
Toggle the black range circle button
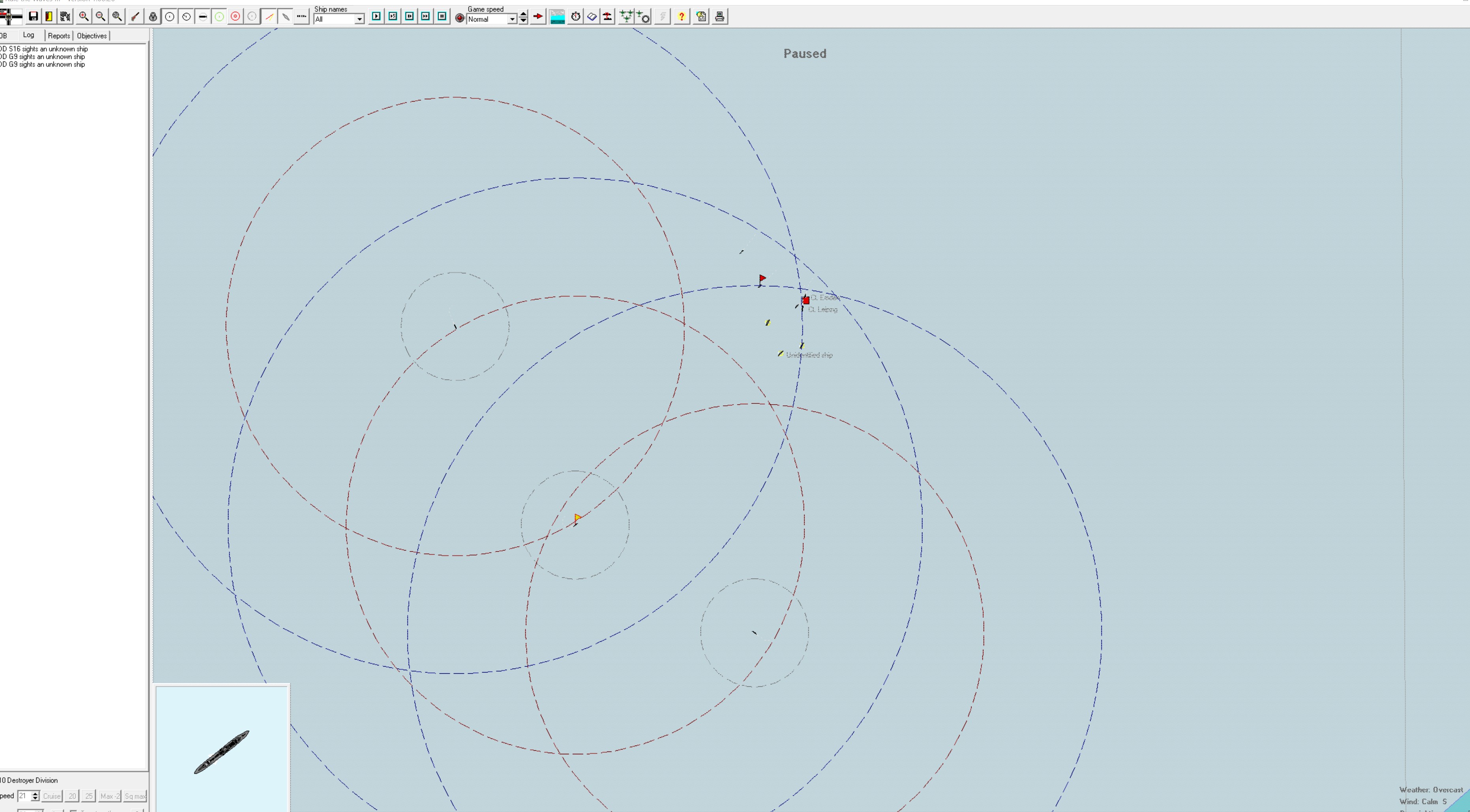(x=169, y=17)
